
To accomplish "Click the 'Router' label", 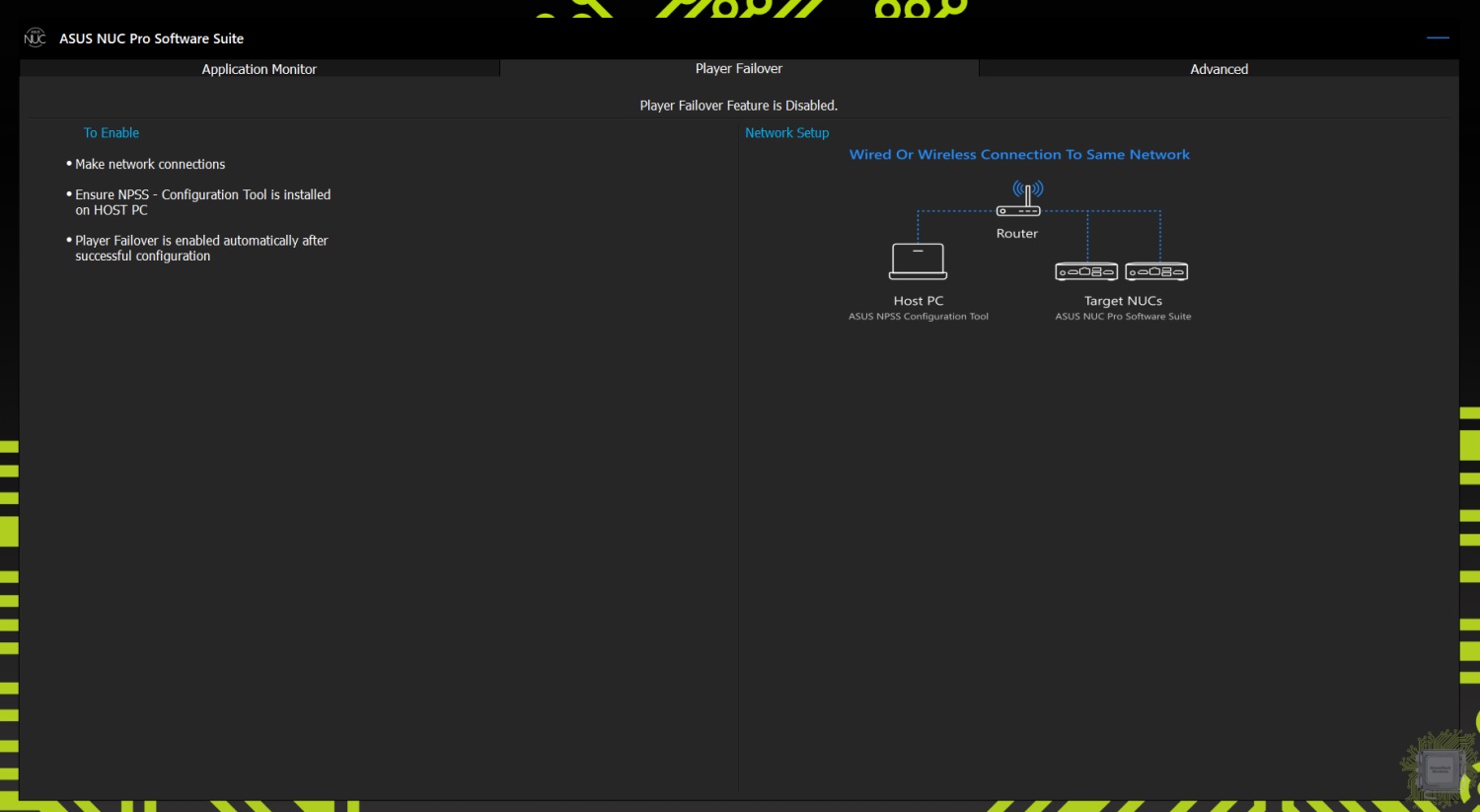I will [1017, 233].
